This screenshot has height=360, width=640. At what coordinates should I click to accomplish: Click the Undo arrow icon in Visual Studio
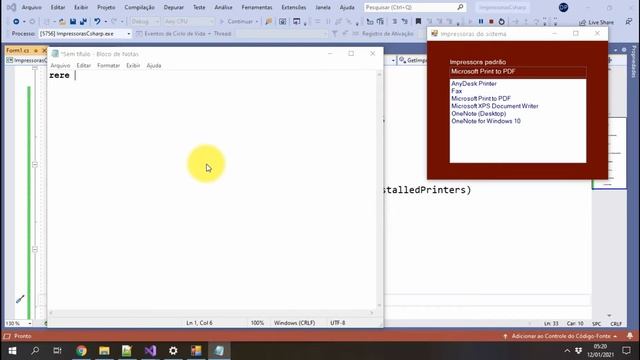(97, 21)
